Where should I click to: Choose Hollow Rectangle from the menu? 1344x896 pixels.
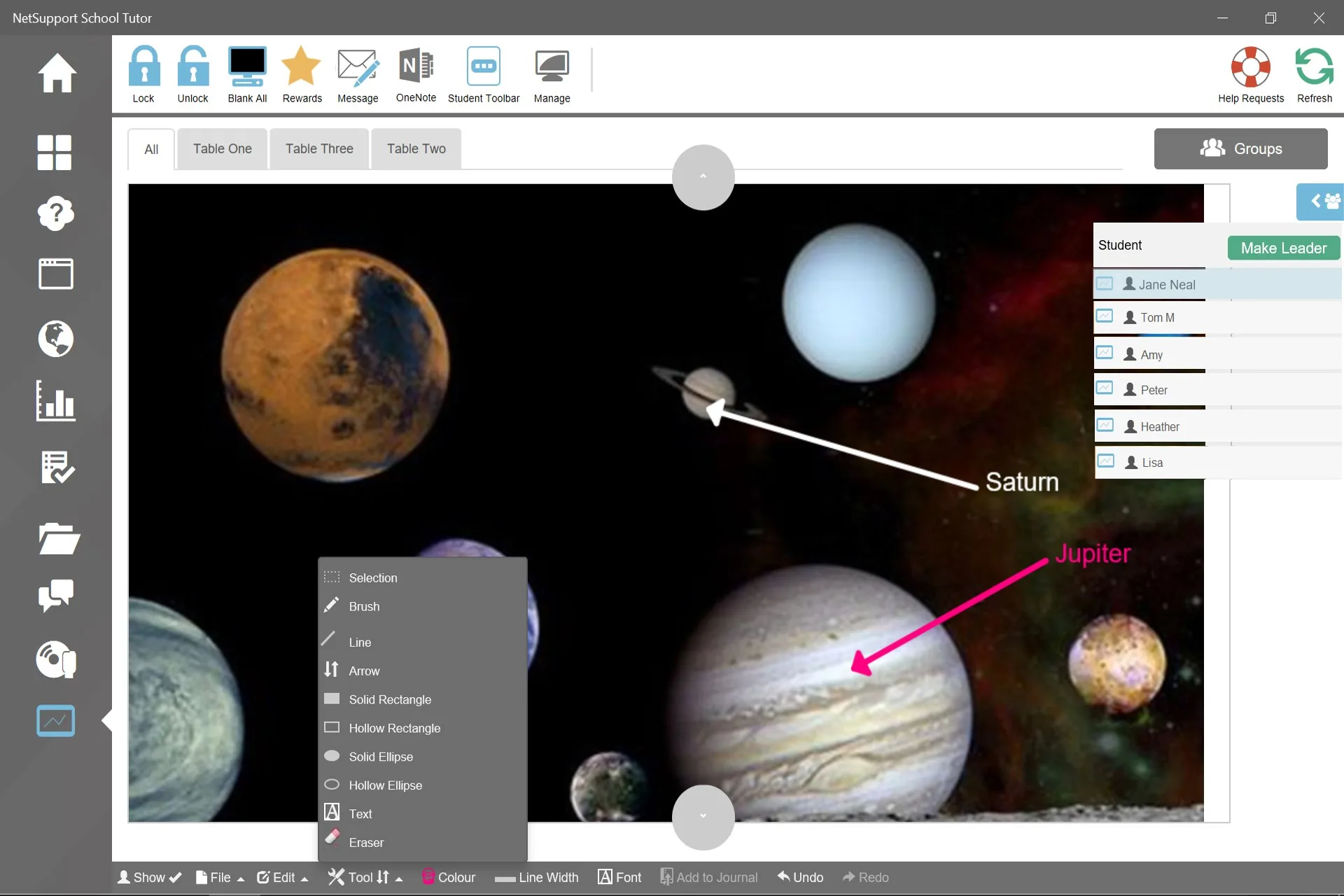click(422, 728)
